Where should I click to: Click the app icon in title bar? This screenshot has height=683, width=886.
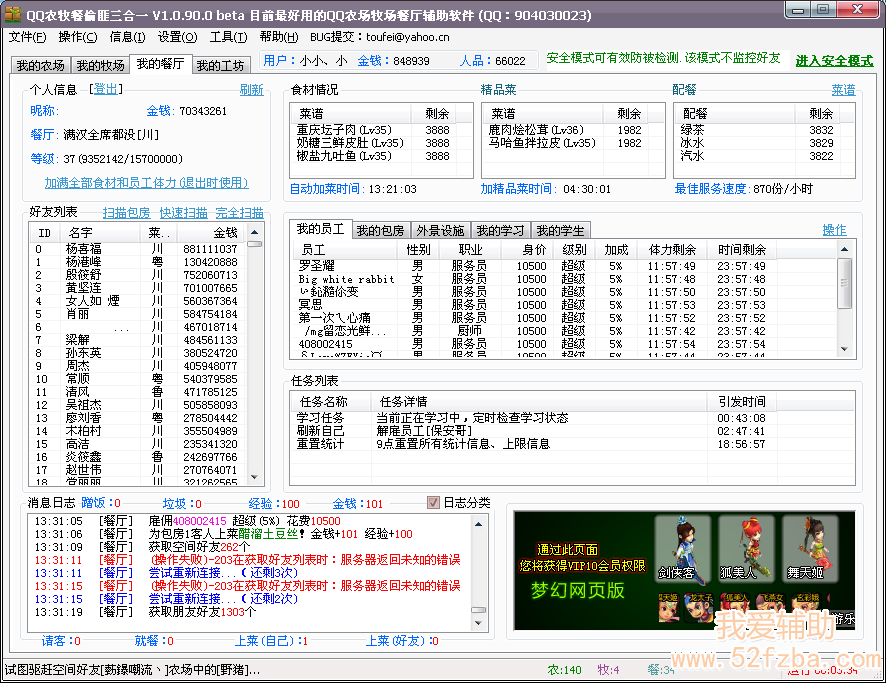13,14
